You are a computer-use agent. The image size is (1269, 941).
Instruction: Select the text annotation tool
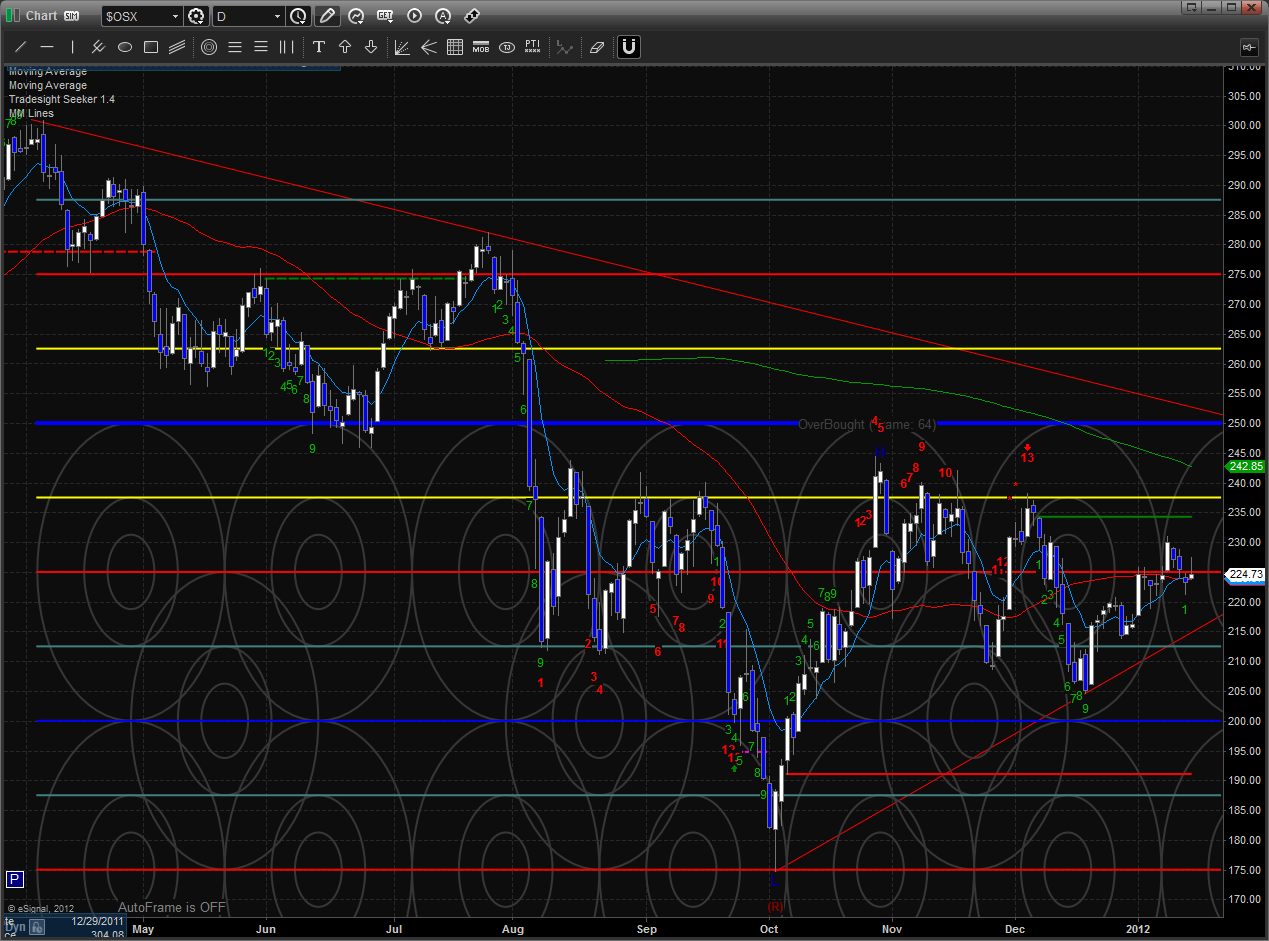pos(319,47)
